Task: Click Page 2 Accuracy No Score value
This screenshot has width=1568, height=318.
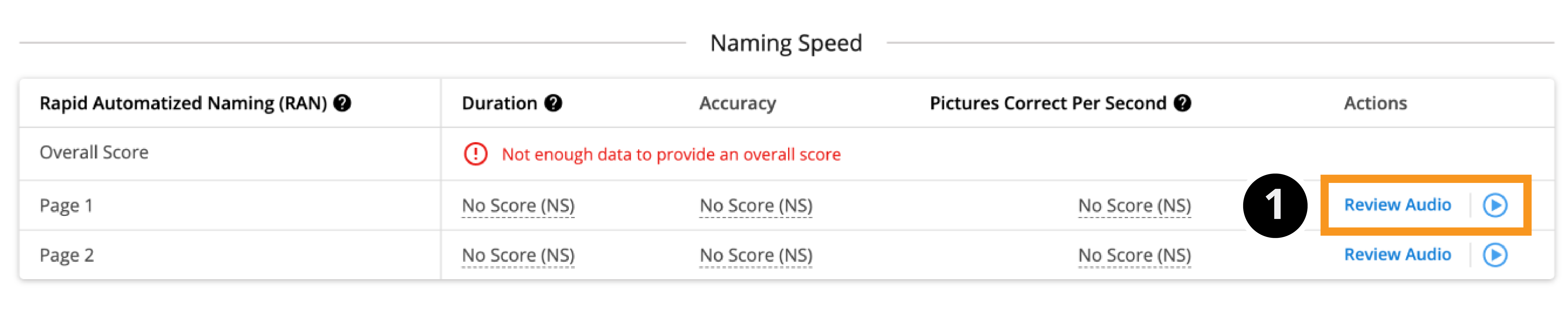Action: pyautogui.click(x=755, y=255)
